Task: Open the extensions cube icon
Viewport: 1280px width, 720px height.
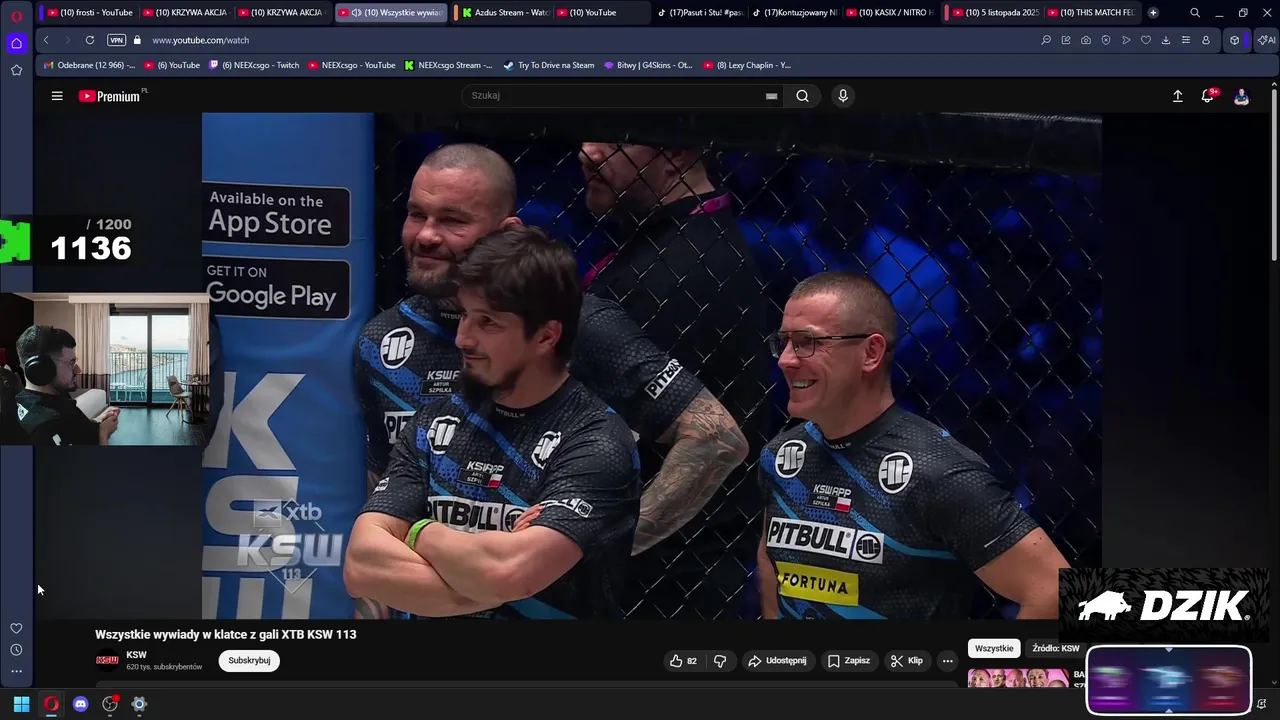Action: [1235, 40]
